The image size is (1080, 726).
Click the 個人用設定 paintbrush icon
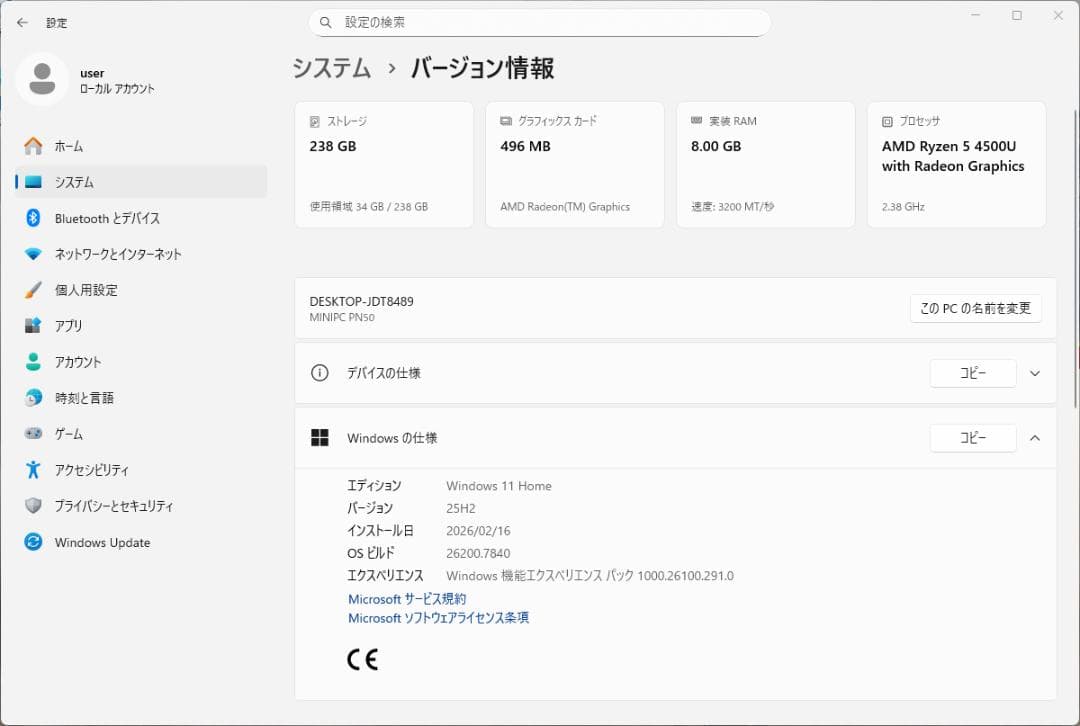click(x=33, y=290)
